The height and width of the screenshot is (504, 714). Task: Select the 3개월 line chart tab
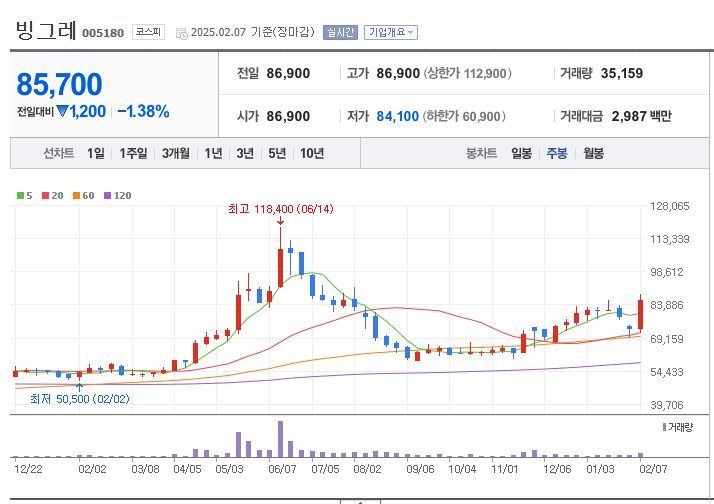pos(175,153)
